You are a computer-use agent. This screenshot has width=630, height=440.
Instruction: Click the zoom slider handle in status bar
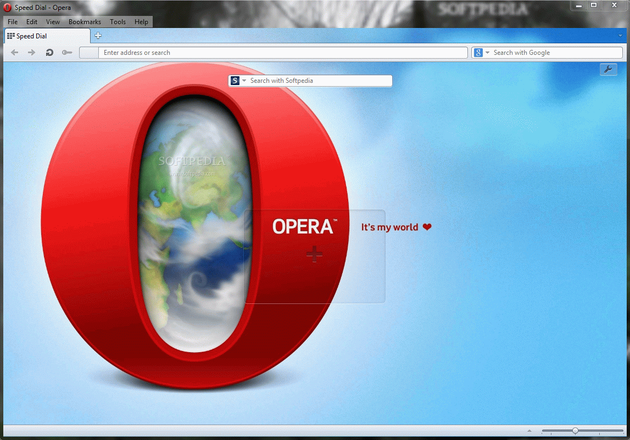click(575, 431)
